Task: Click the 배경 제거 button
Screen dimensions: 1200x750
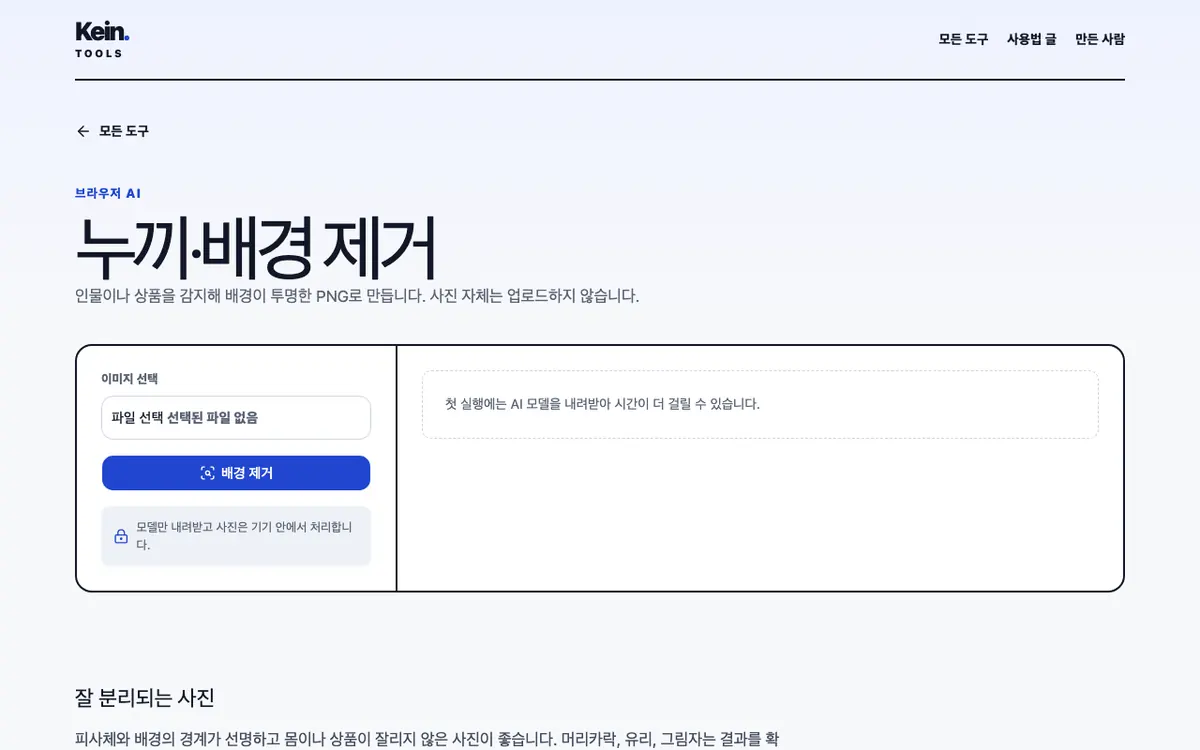Action: click(x=236, y=473)
